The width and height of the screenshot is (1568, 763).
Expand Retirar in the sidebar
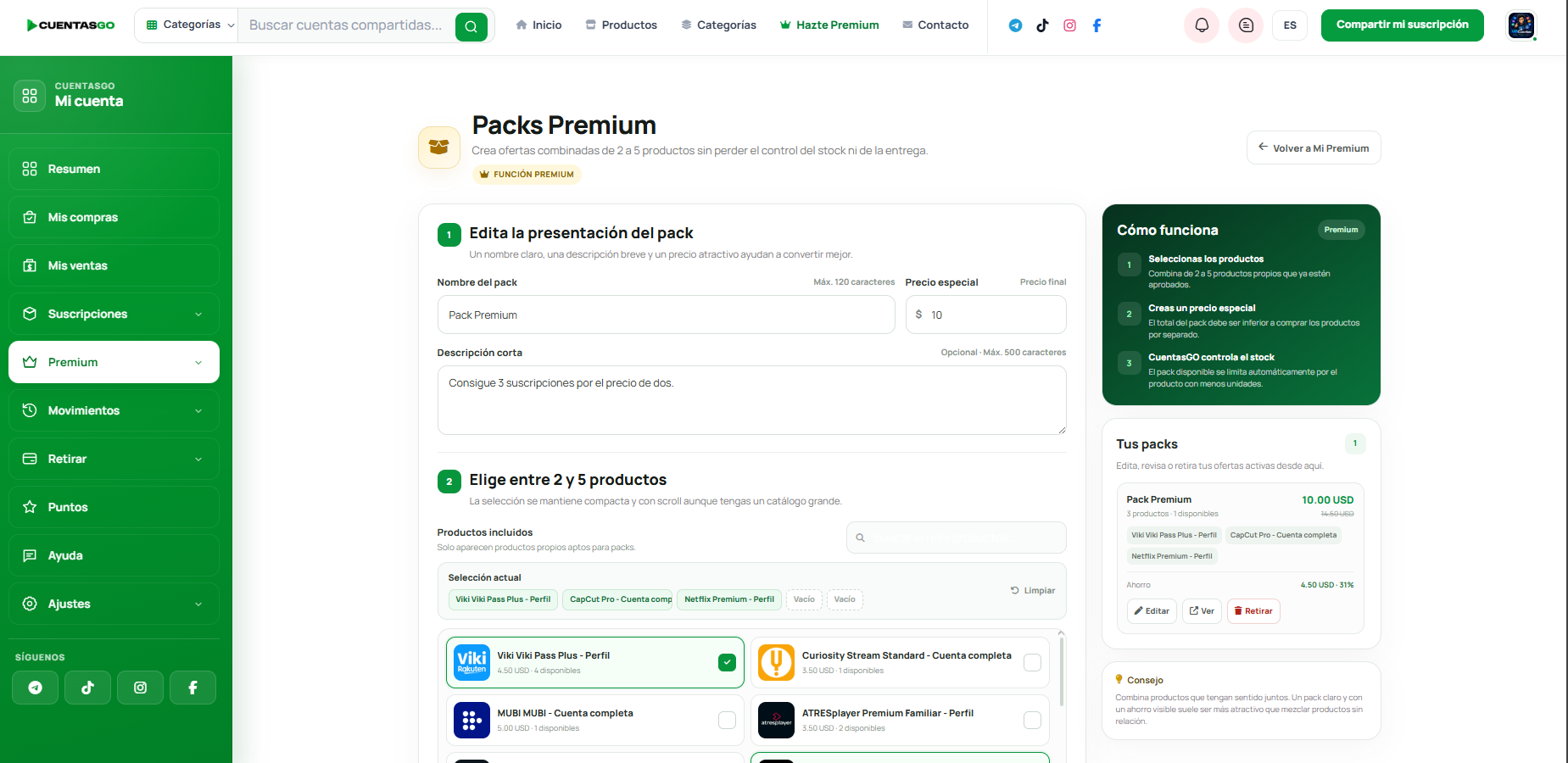point(114,459)
